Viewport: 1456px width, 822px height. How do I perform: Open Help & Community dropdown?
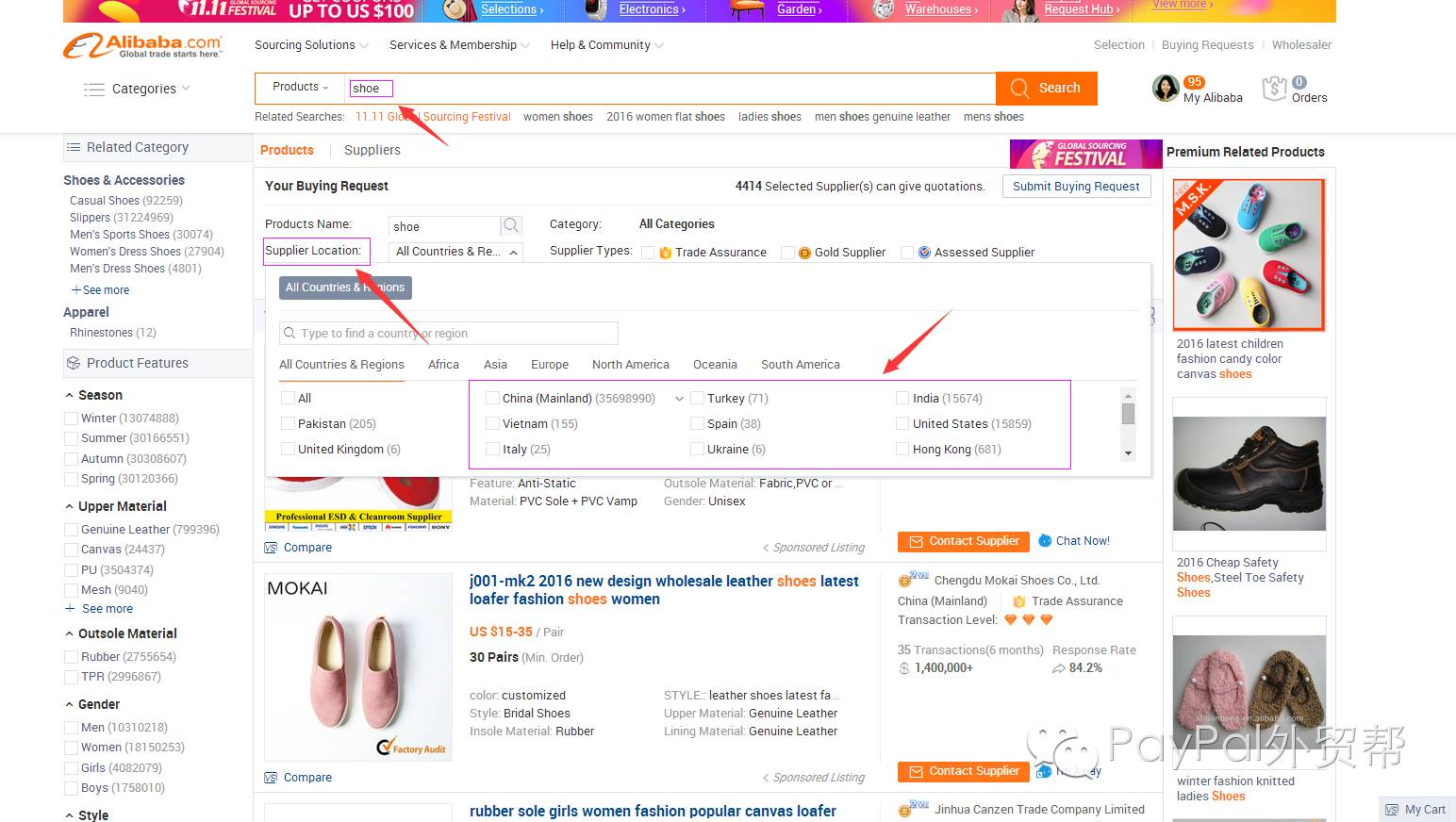pos(606,45)
